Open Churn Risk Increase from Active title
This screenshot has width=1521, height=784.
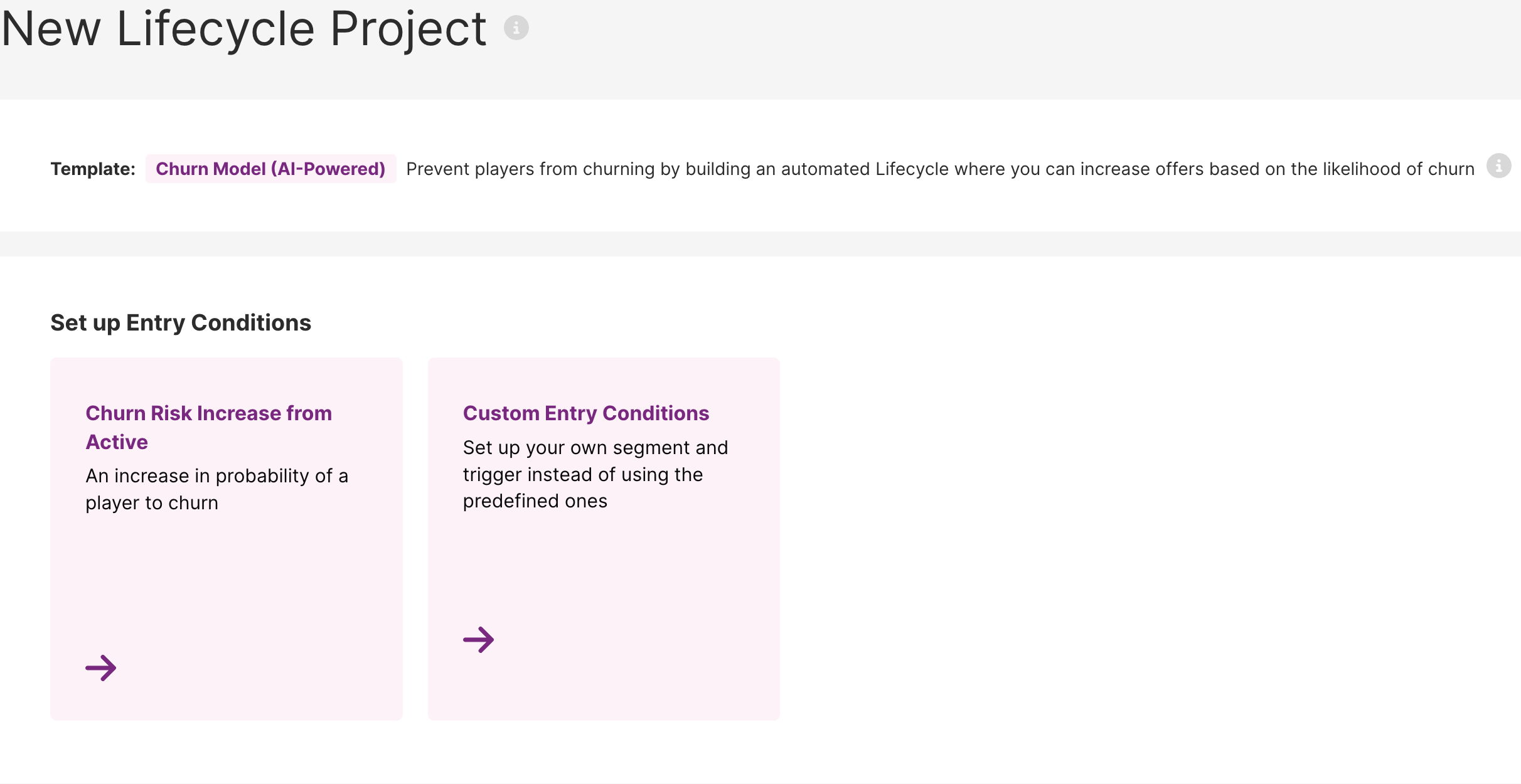pos(208,413)
